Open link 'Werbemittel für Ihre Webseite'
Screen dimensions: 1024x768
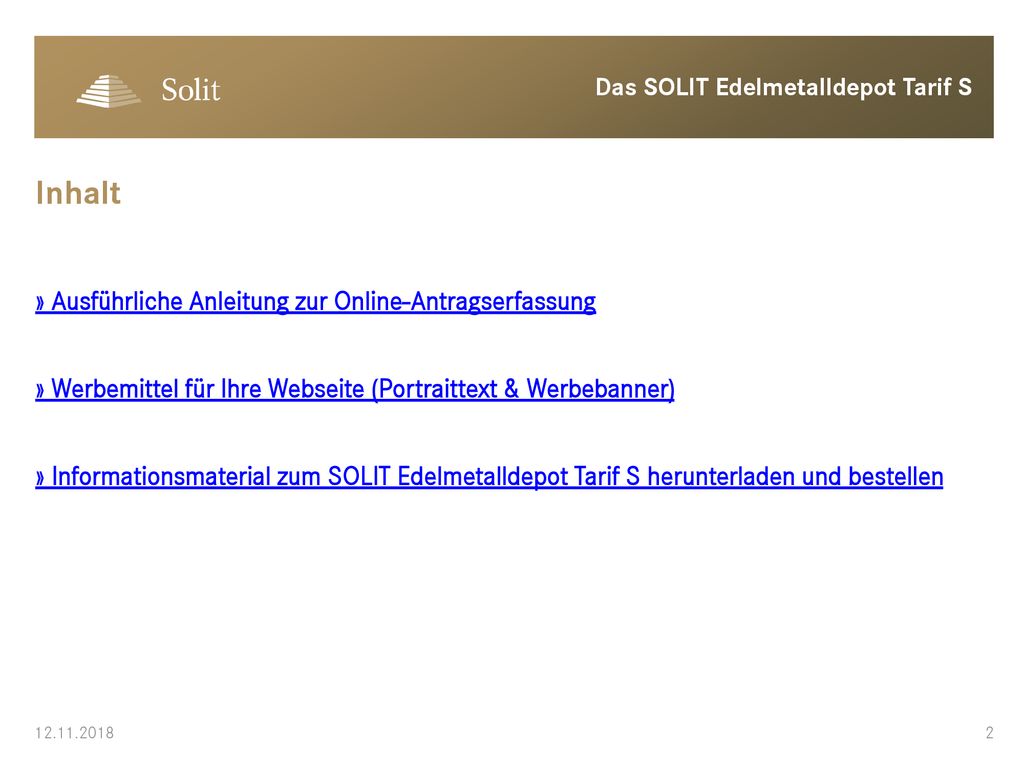[x=355, y=389]
